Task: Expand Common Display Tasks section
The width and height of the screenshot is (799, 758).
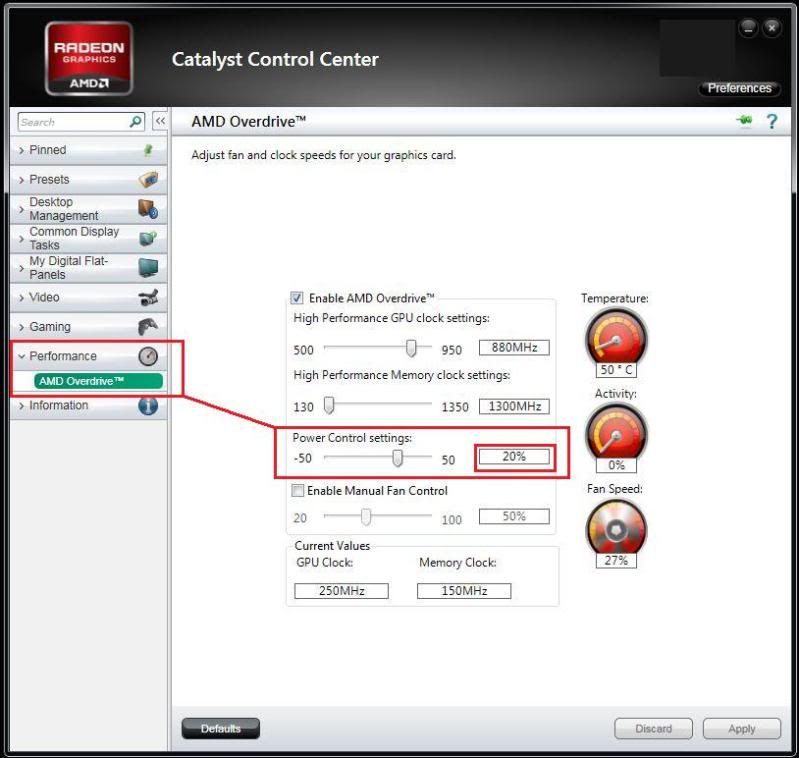Action: (x=88, y=238)
